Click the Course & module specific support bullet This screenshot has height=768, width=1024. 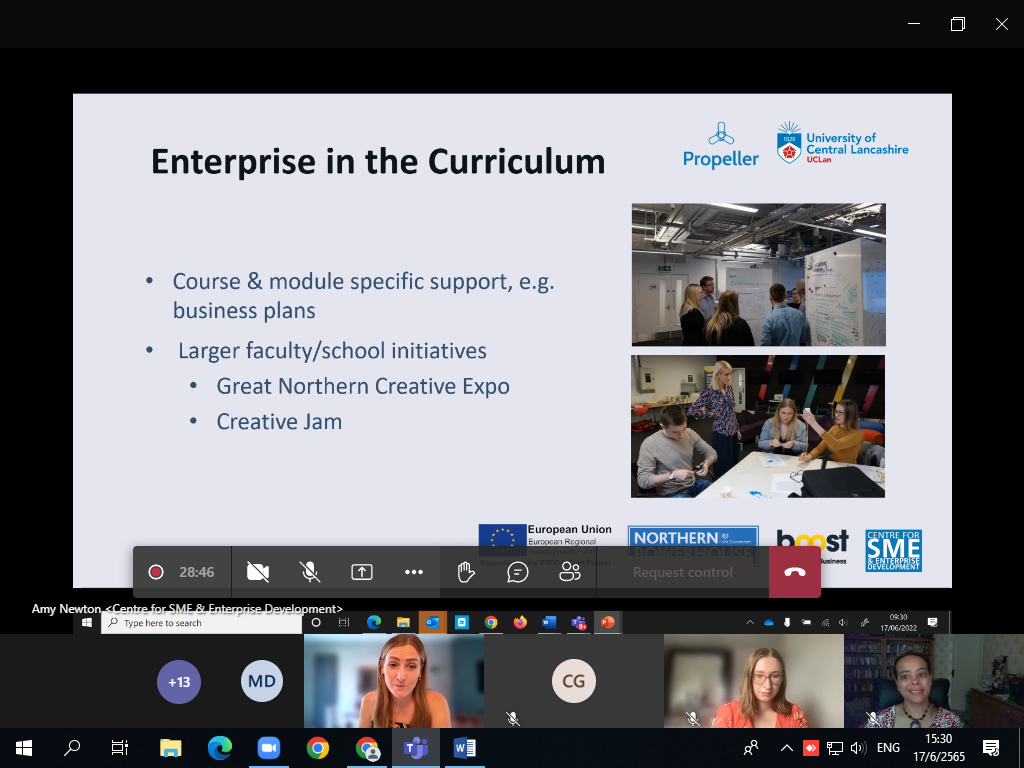[363, 295]
